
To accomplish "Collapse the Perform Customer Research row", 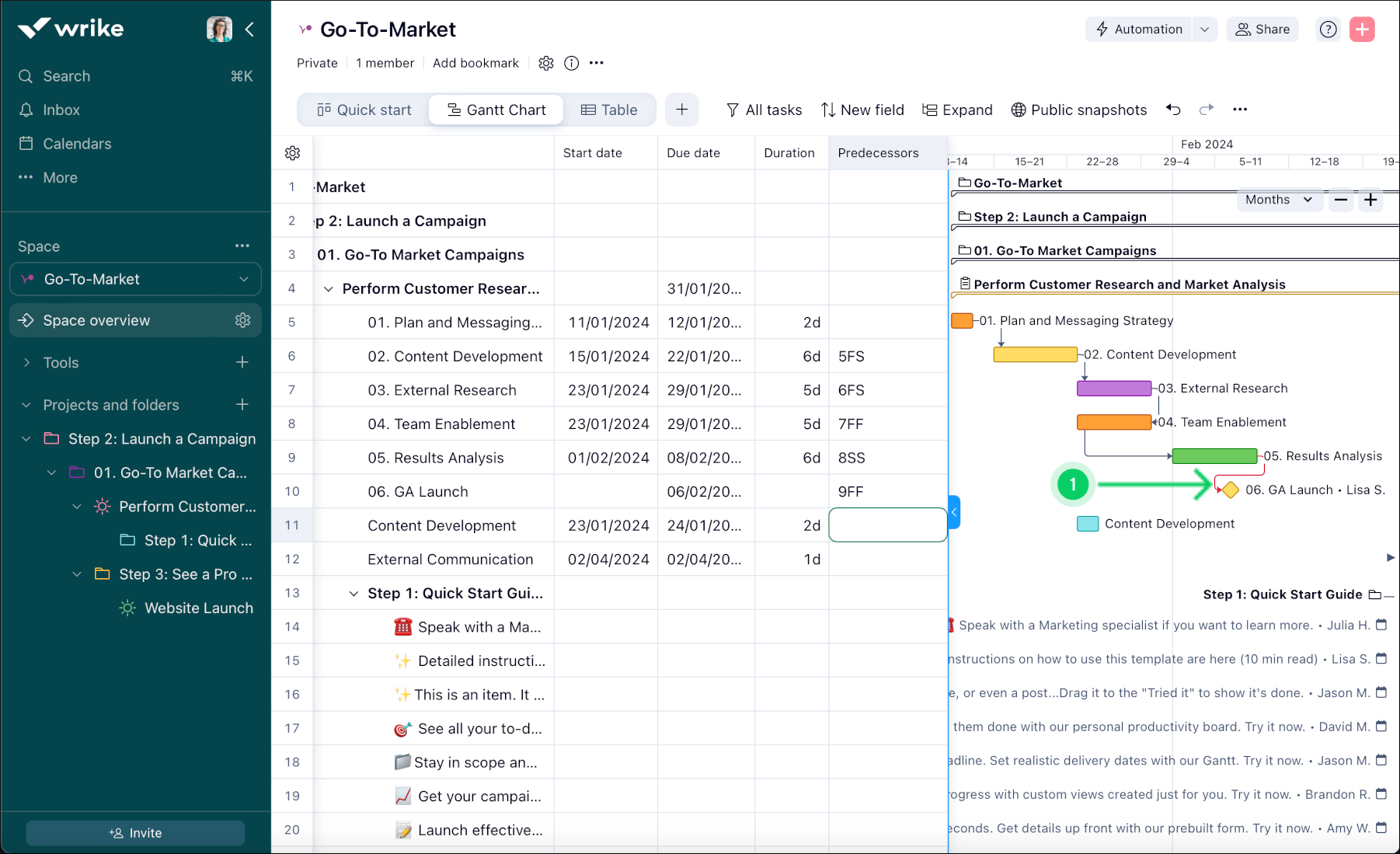I will 329,288.
